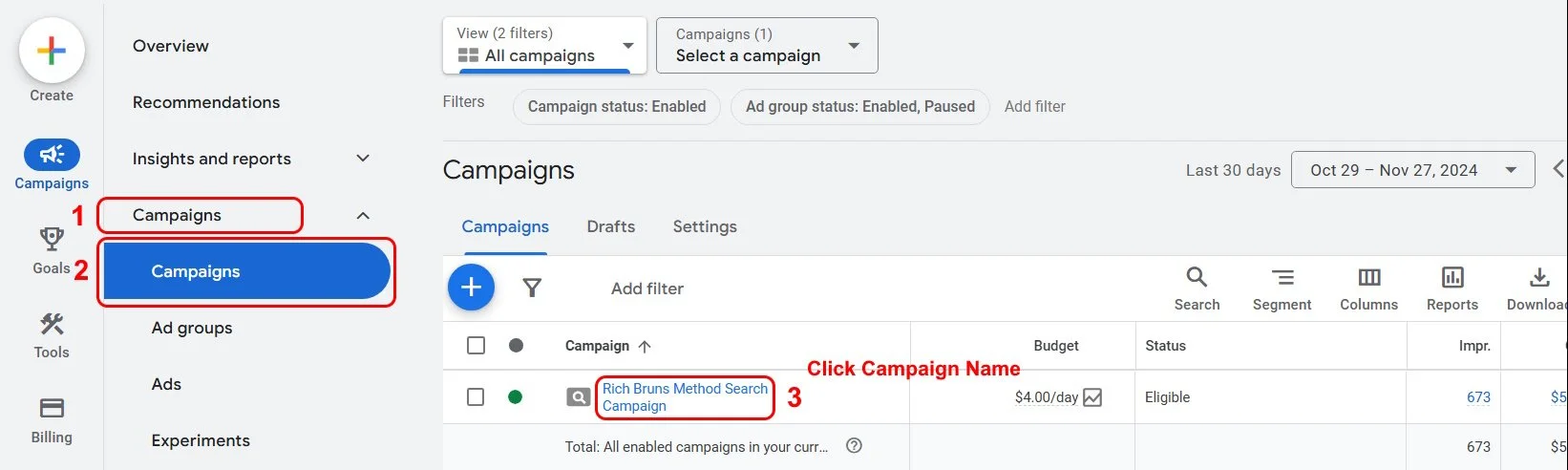Open the Billing card icon
The width and height of the screenshot is (1568, 470).
point(52,409)
